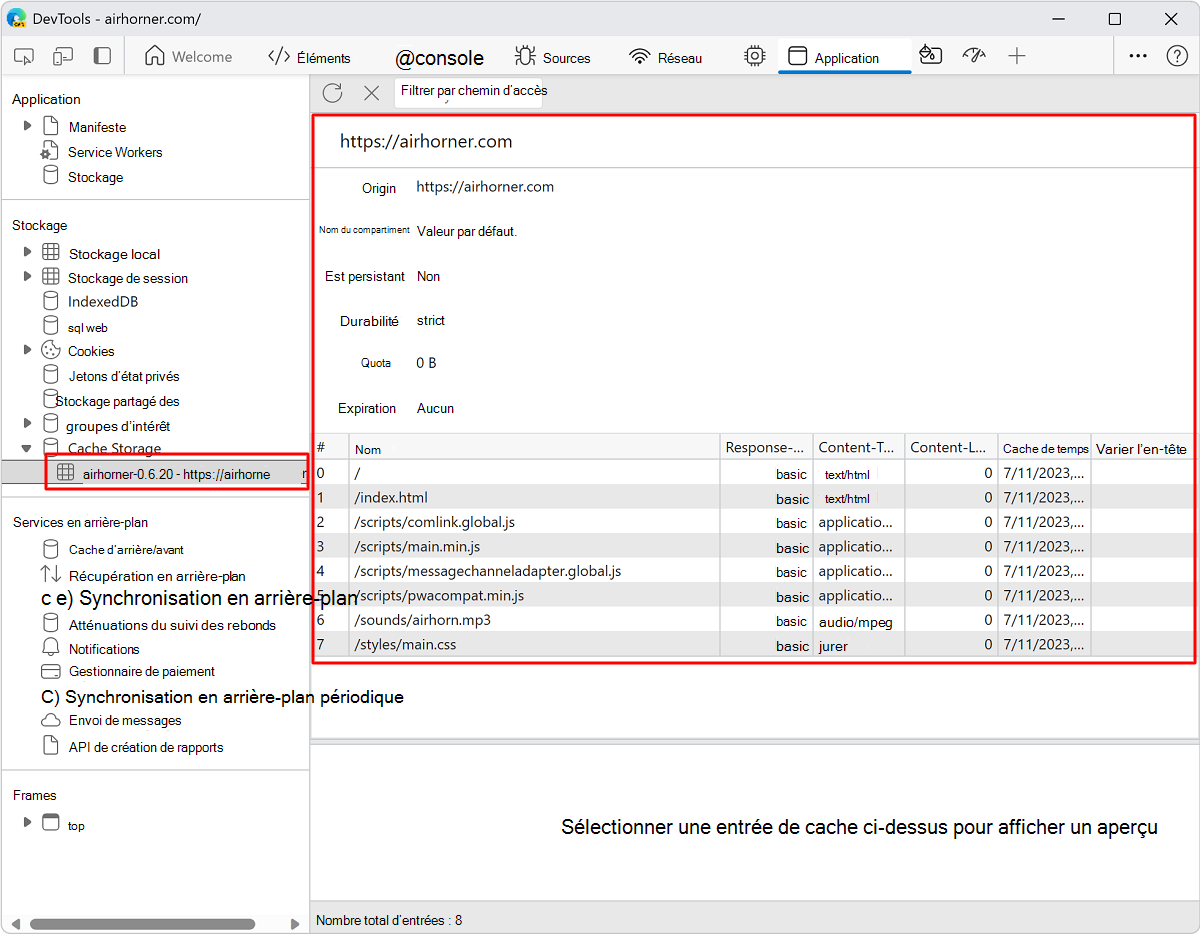Select the /scripts/main.min.js row
Image resolution: width=1200 pixels, height=934 pixels.
(x=752, y=546)
